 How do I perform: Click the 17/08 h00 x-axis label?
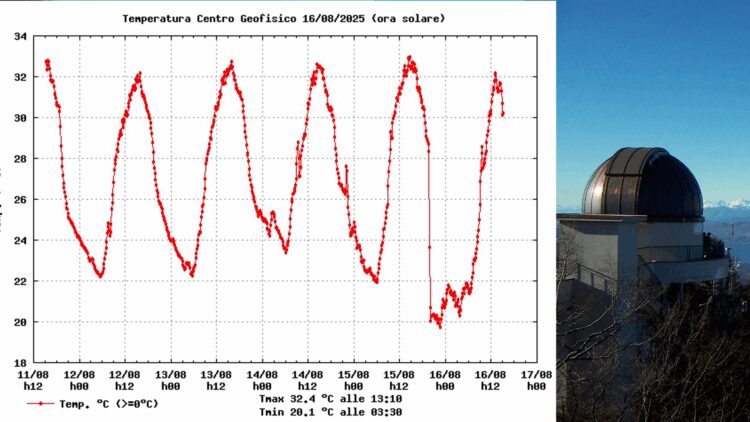[536, 381]
